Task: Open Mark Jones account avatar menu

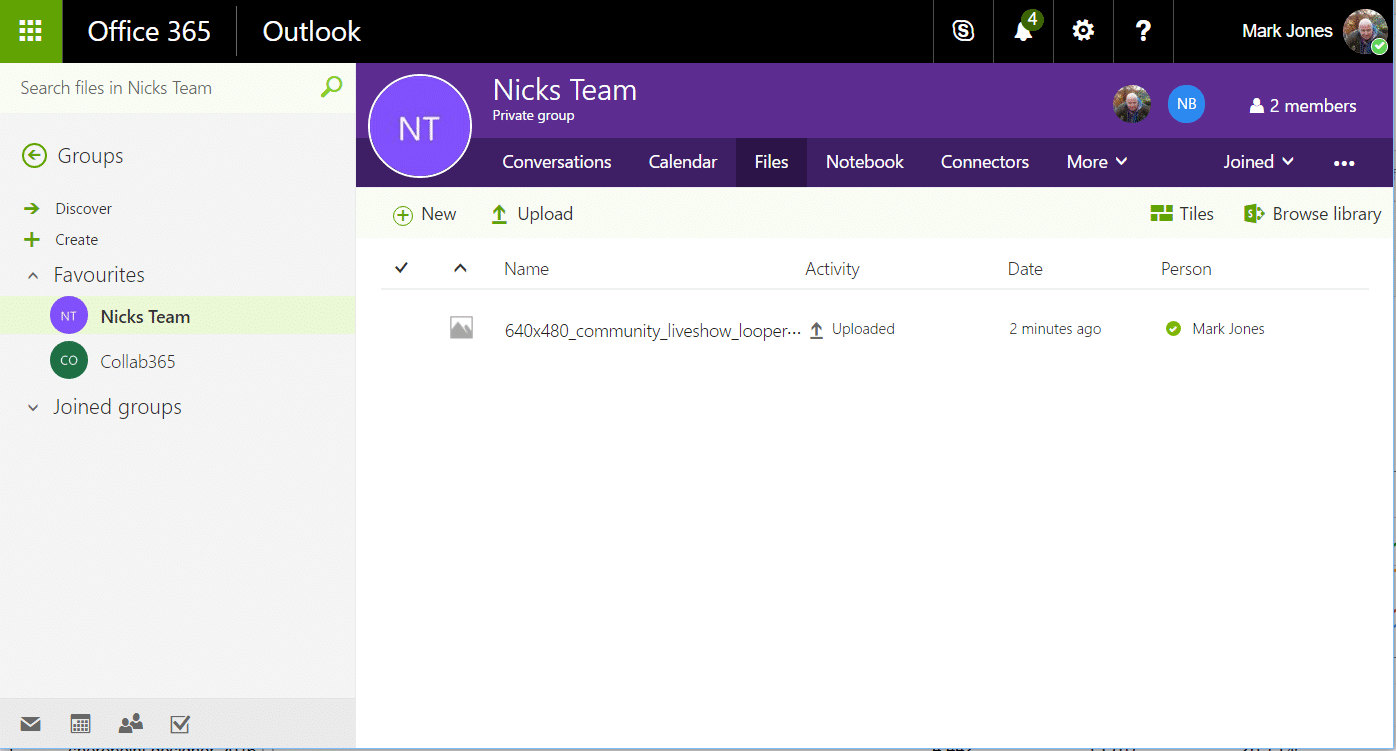Action: coord(1365,31)
